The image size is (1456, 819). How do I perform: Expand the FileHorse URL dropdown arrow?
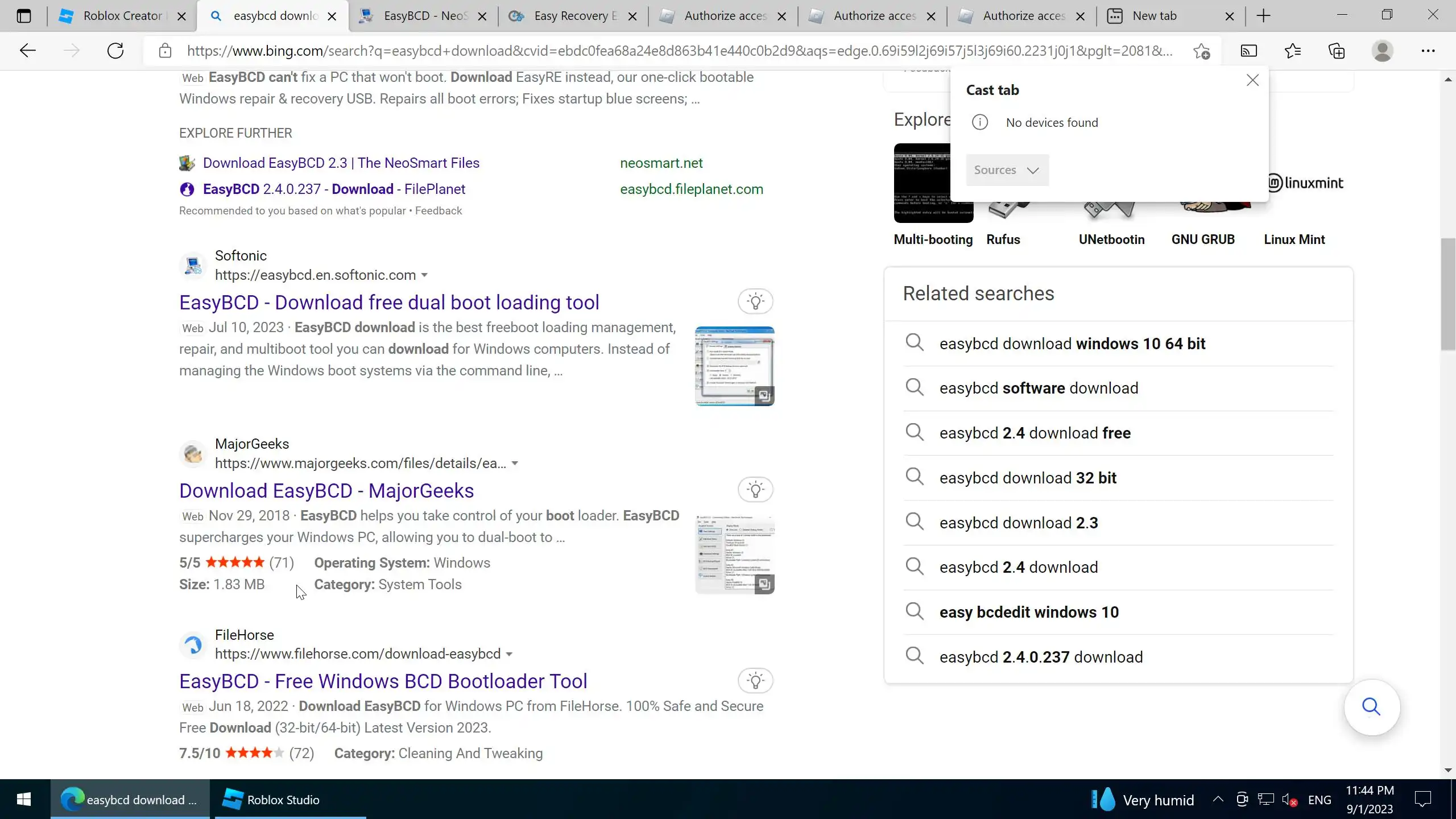click(x=509, y=654)
